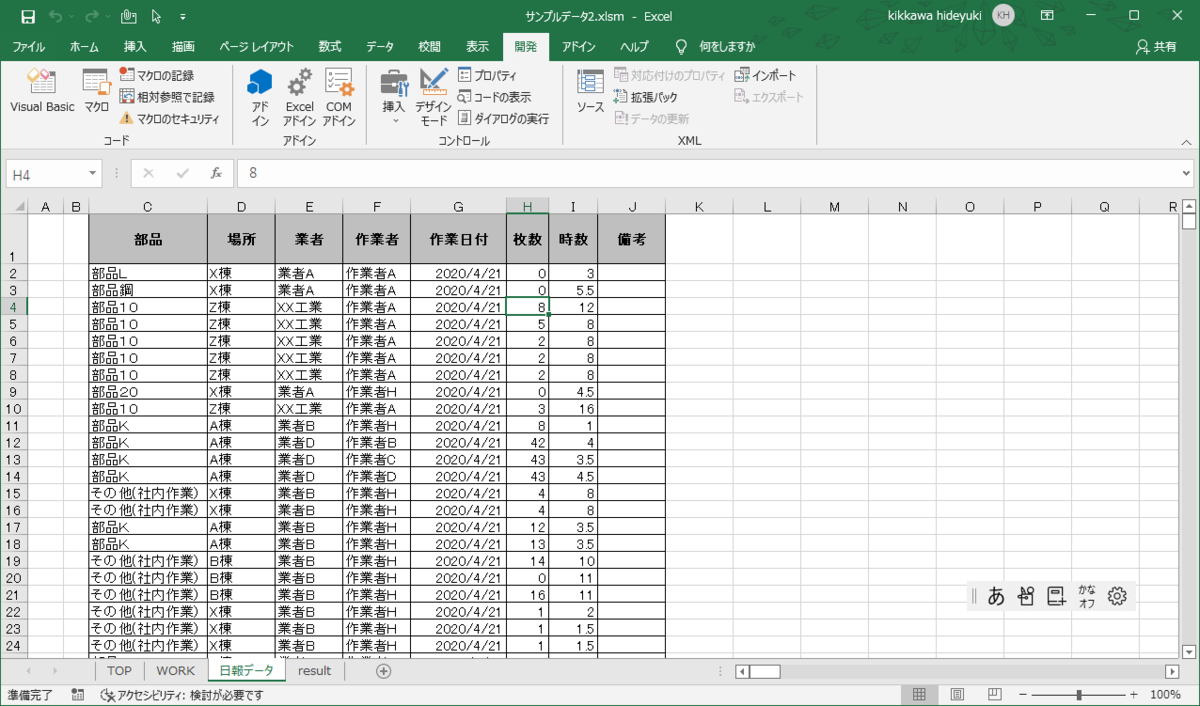Open ribbon display options

[1047, 16]
